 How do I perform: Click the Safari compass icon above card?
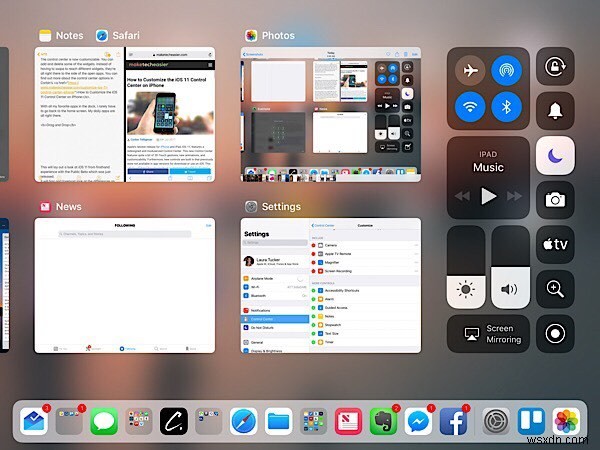point(102,36)
